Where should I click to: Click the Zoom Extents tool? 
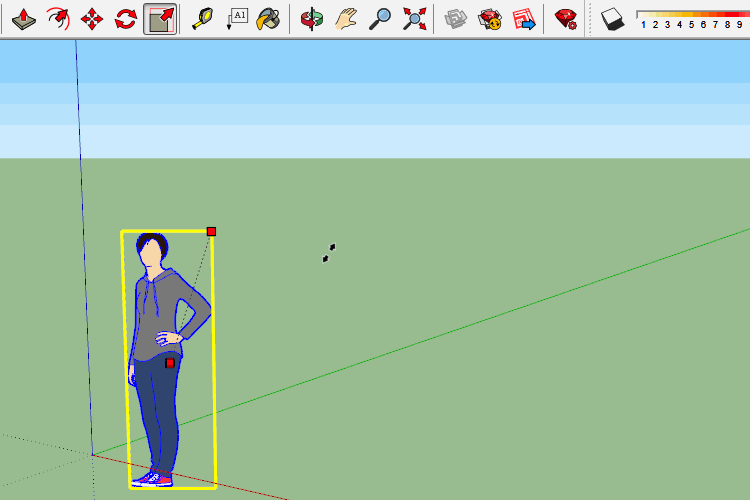[x=414, y=18]
